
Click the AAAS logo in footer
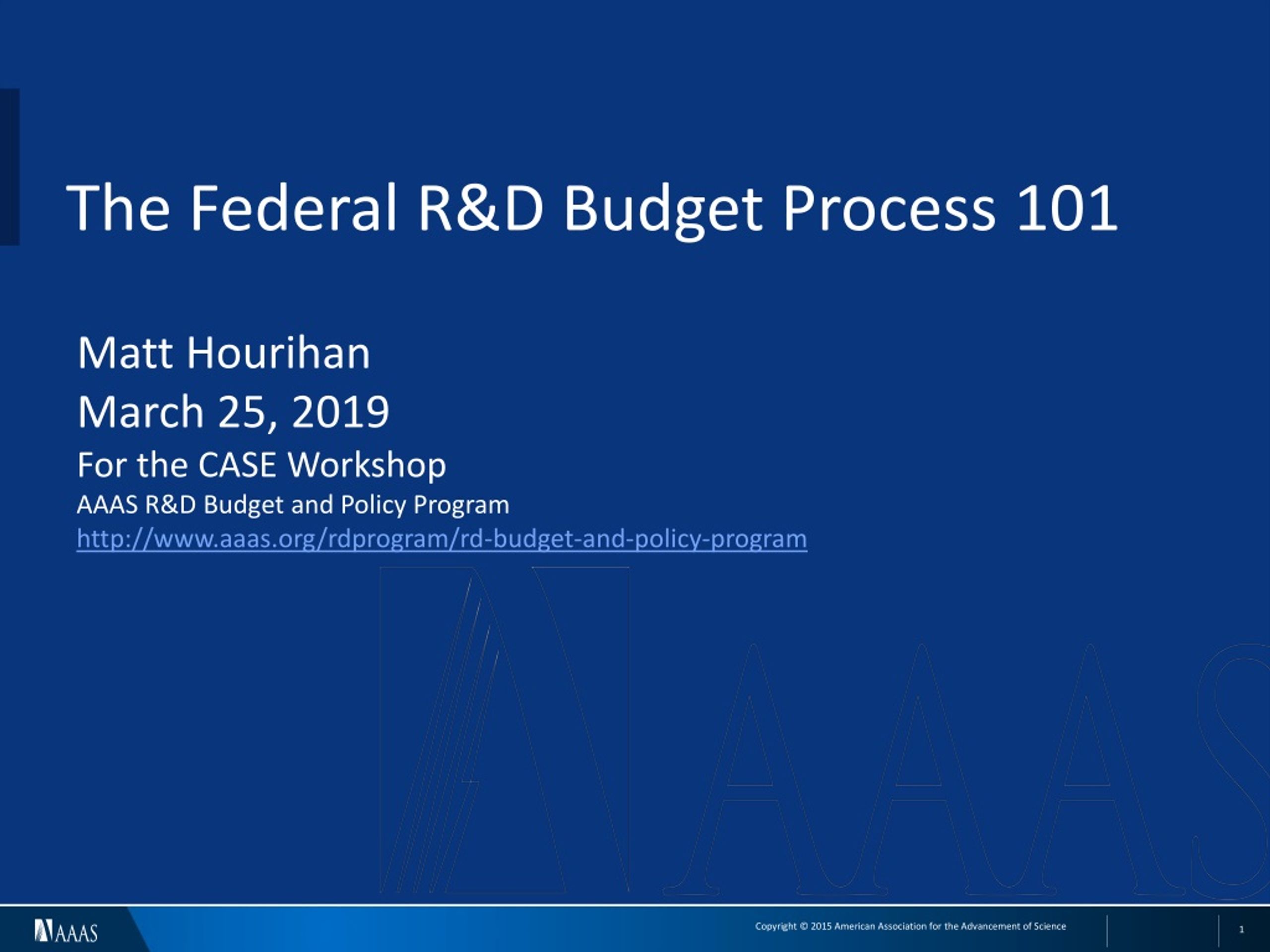[66, 931]
